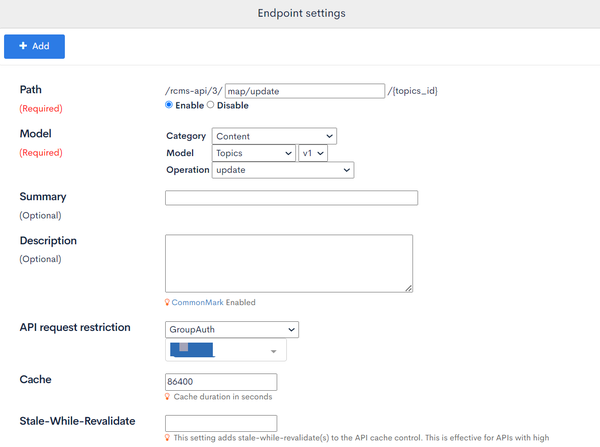Open the CommonMark link
600x447 pixels.
[x=197, y=302]
